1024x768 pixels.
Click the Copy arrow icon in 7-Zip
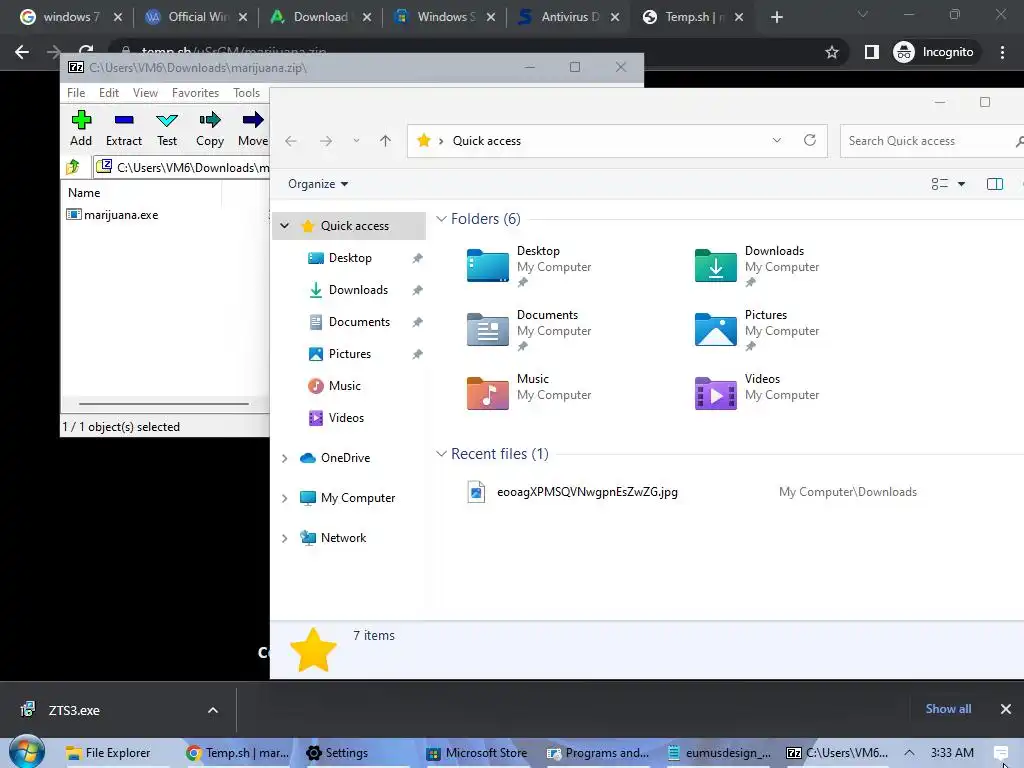pos(210,120)
